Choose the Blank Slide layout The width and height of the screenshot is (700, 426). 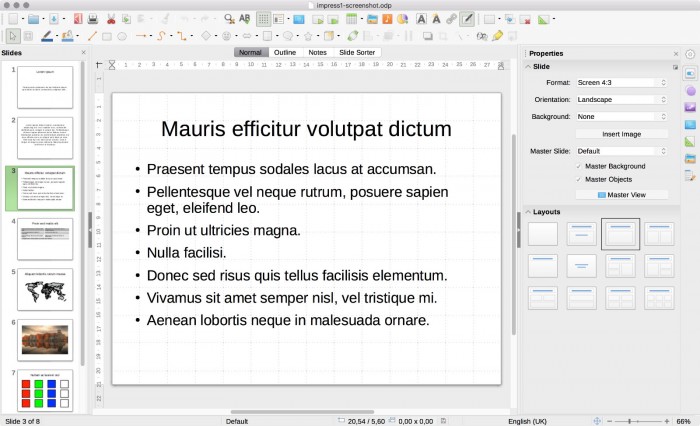(x=543, y=234)
